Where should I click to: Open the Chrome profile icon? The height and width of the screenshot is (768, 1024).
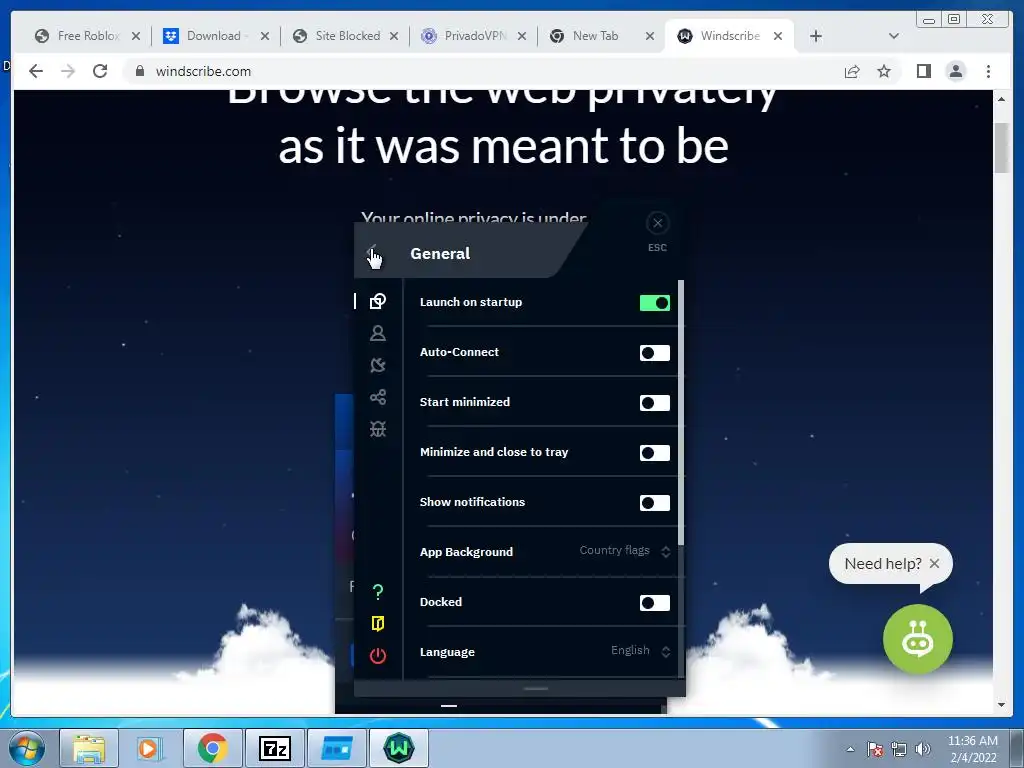(x=955, y=71)
